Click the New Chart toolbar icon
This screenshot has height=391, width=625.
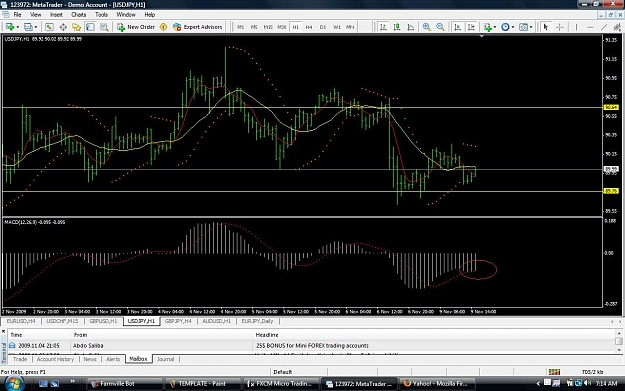10,27
